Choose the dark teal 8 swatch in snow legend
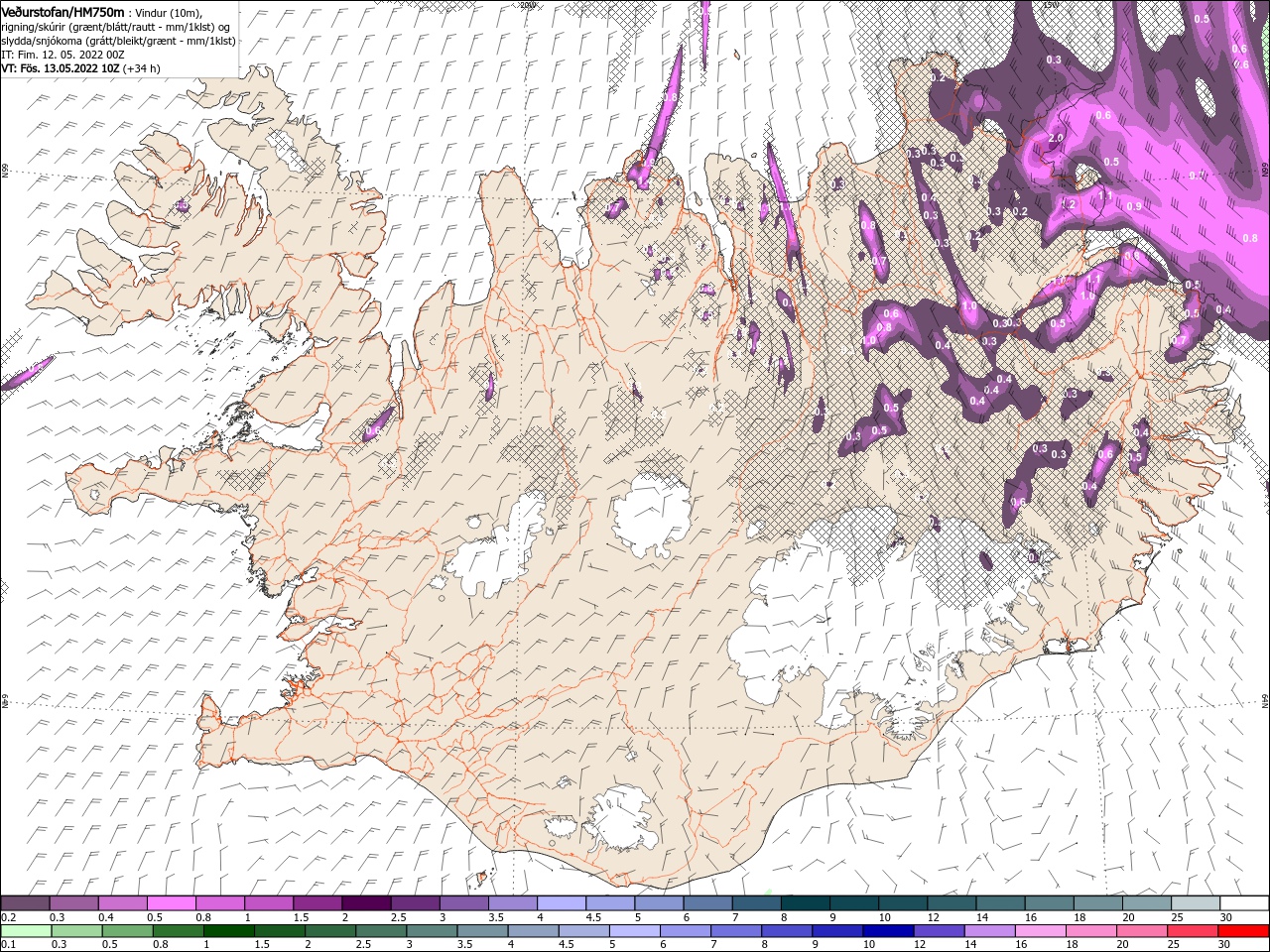Image resolution: width=1270 pixels, height=952 pixels. pyautogui.click(x=805, y=903)
